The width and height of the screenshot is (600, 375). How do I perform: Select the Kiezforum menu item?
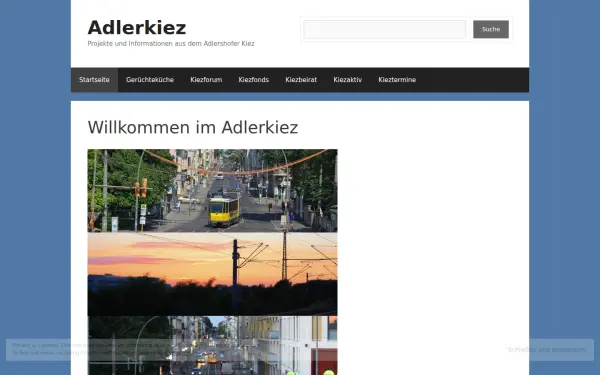tap(206, 80)
